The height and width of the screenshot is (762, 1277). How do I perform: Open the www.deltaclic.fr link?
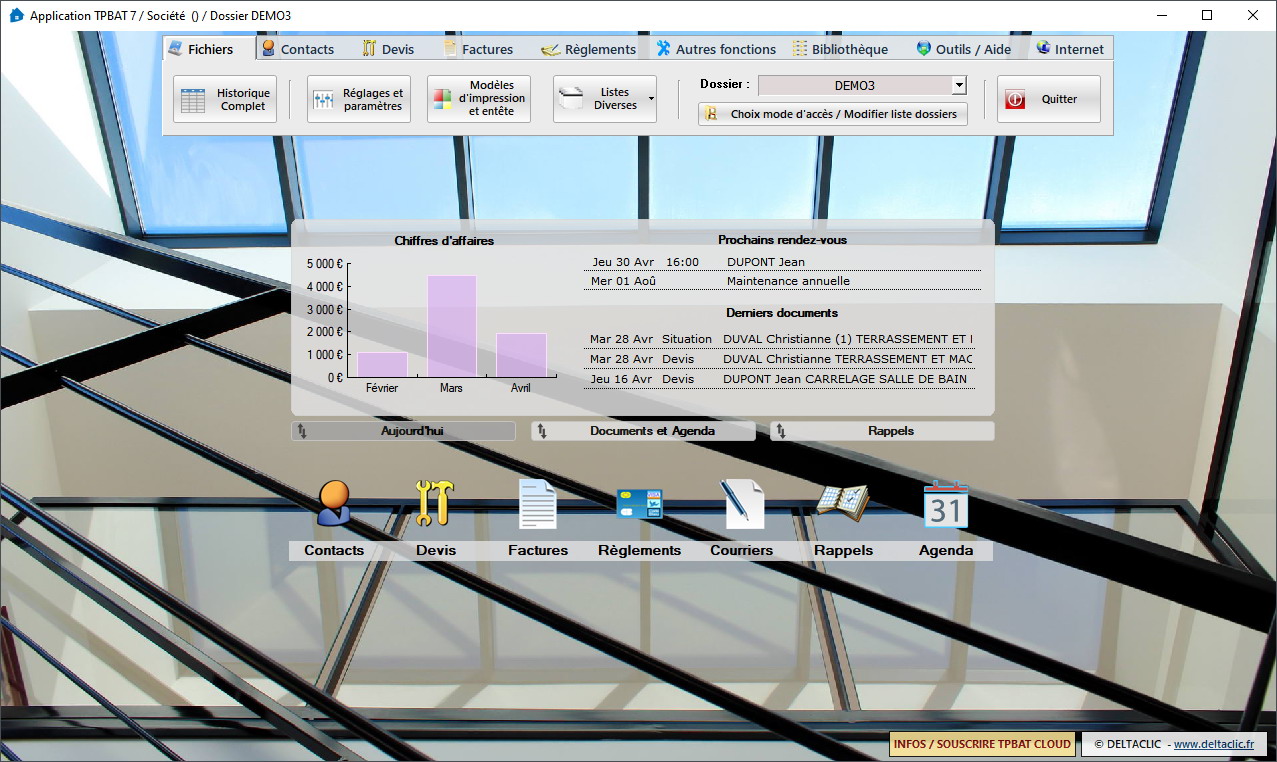coord(1213,744)
